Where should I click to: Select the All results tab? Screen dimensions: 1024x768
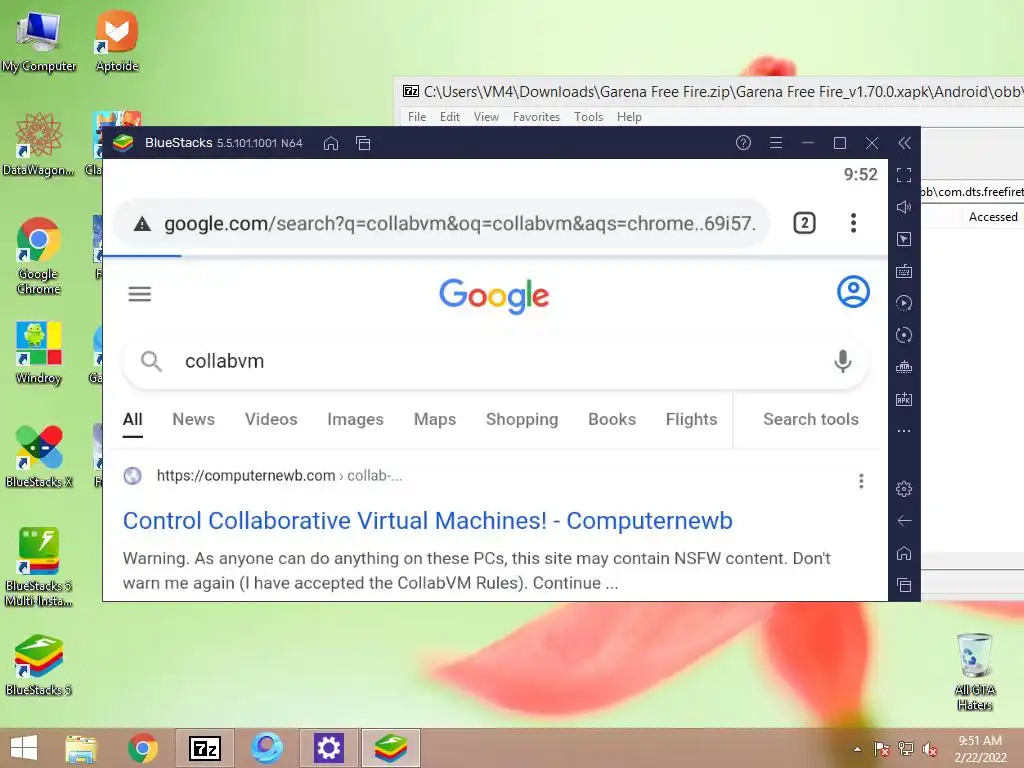(133, 419)
